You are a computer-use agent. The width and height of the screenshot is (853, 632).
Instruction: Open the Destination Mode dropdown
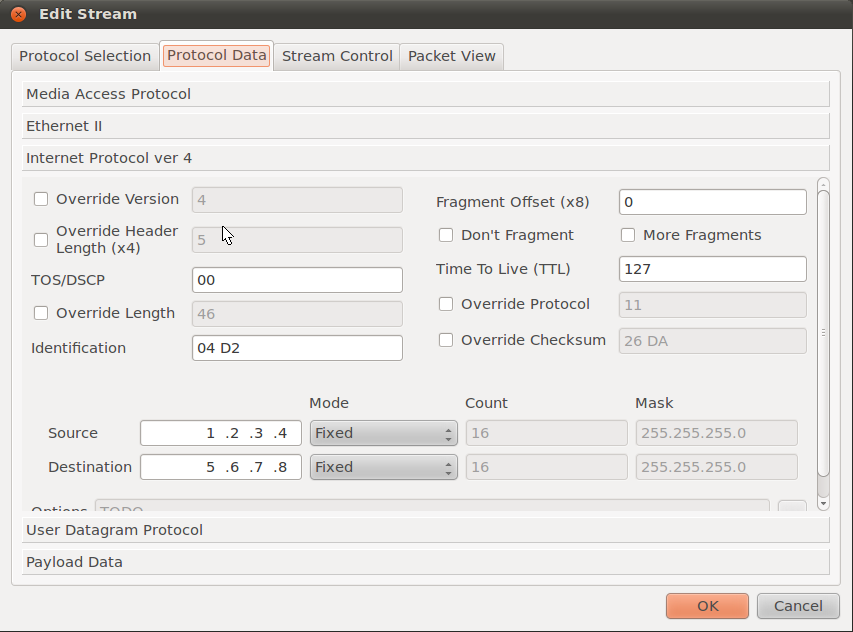[384, 467]
